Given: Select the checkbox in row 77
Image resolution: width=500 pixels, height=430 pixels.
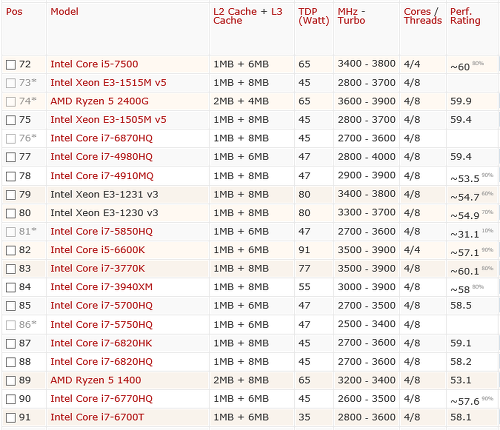Looking at the screenshot, I should 11,157.
